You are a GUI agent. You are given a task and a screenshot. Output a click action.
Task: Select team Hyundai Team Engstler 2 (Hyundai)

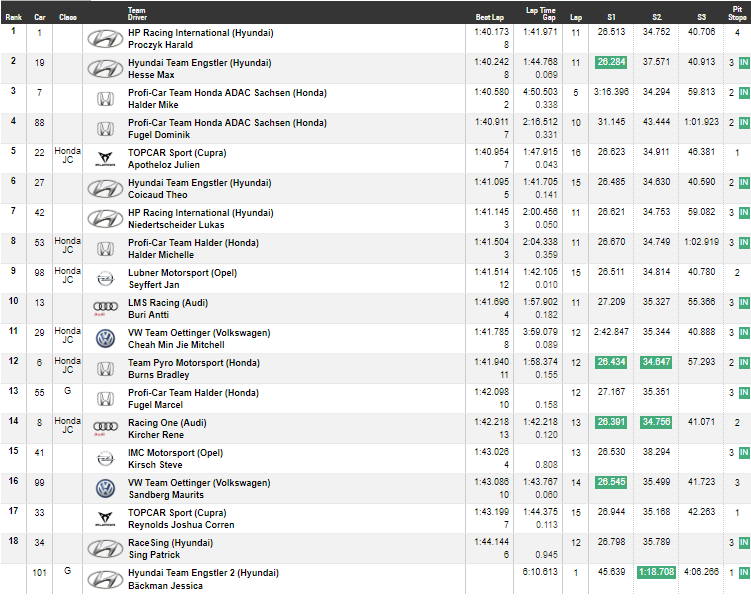[204, 573]
